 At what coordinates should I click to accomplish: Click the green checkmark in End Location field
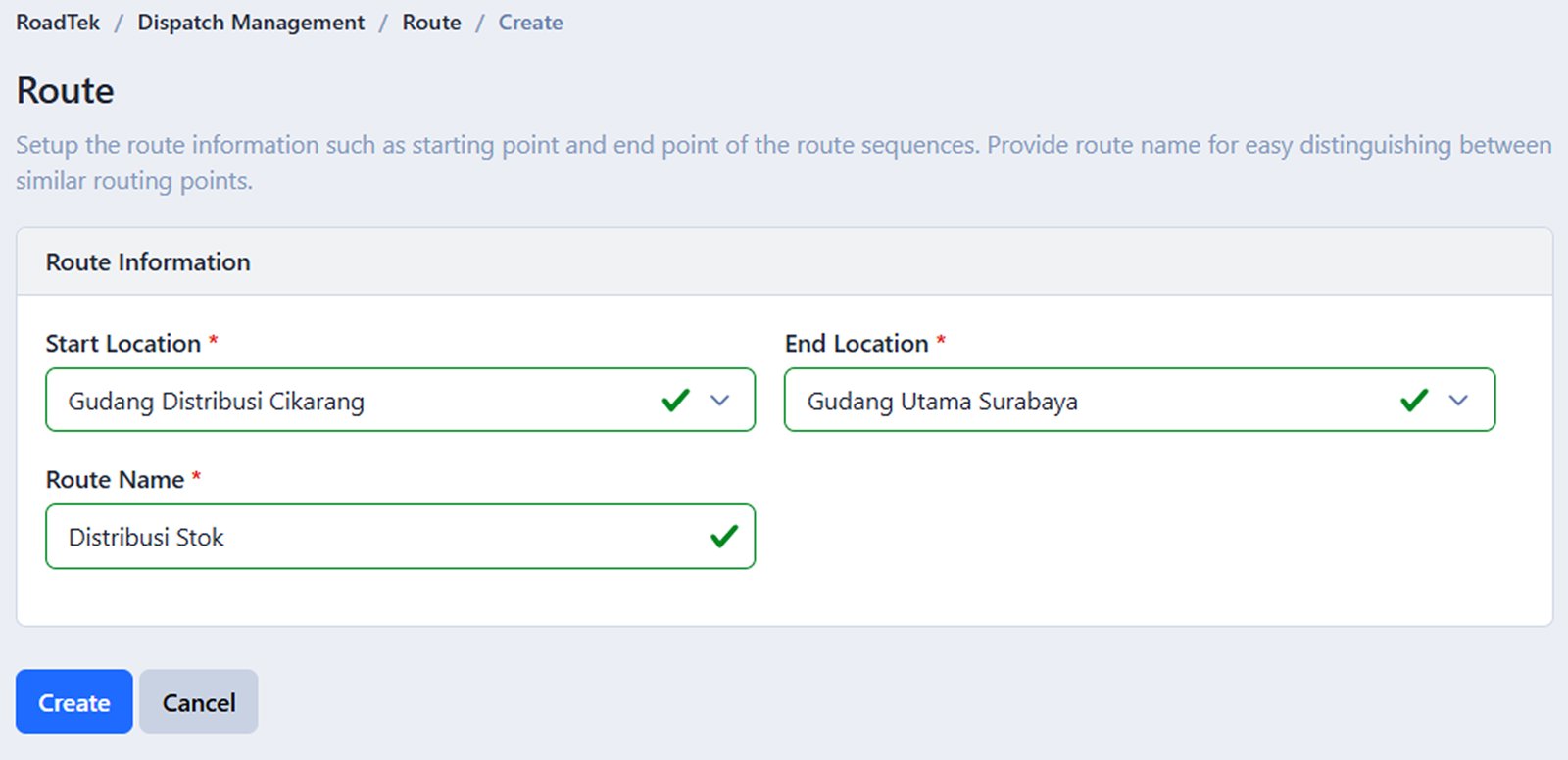click(x=1414, y=400)
